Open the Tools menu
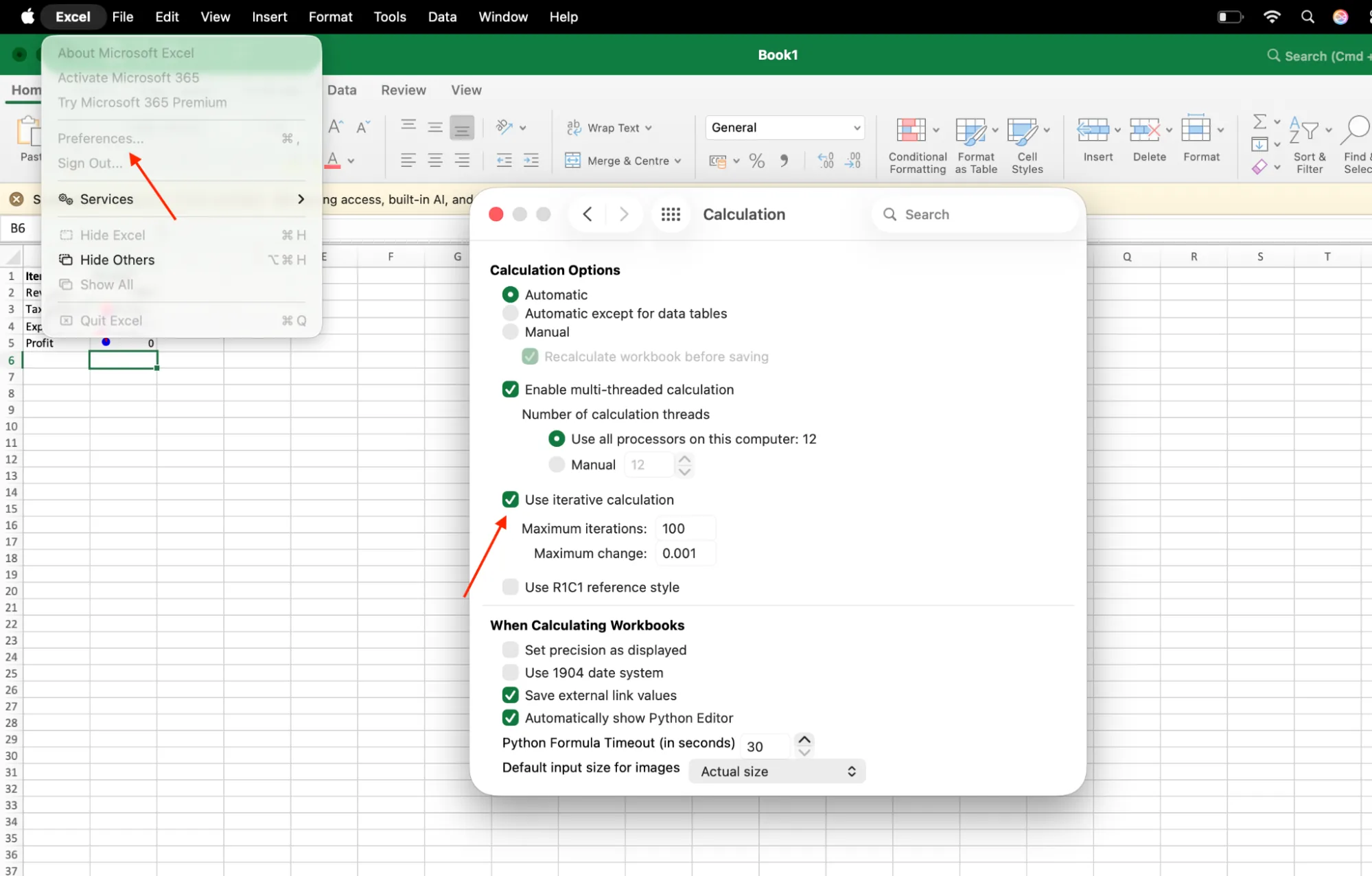Screen dimensions: 1372x876 click(x=390, y=16)
